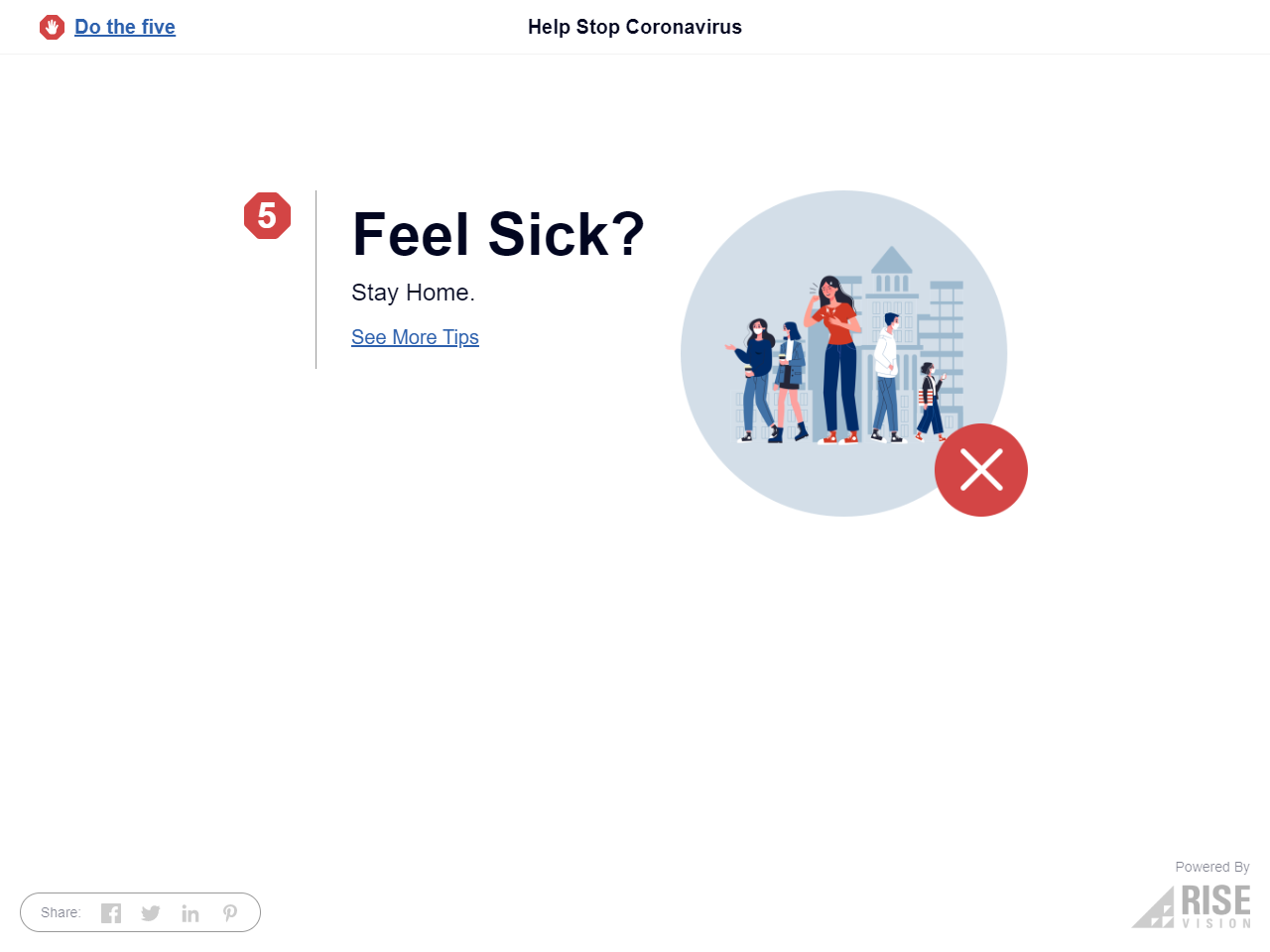This screenshot has width=1270, height=952.
Task: Share on Facebook icon
Action: (111, 913)
